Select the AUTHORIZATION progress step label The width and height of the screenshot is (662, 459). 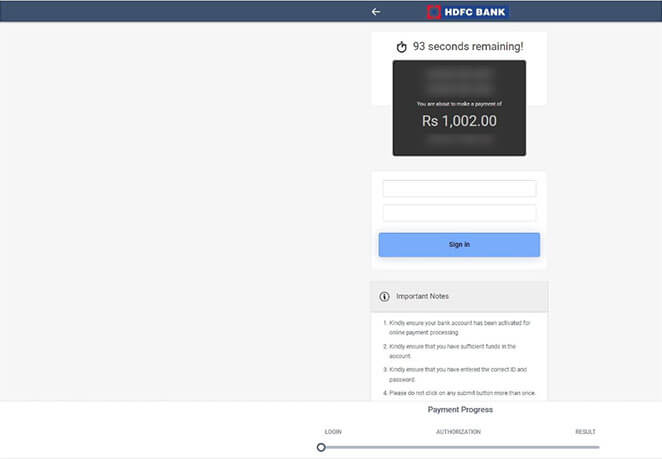(458, 432)
